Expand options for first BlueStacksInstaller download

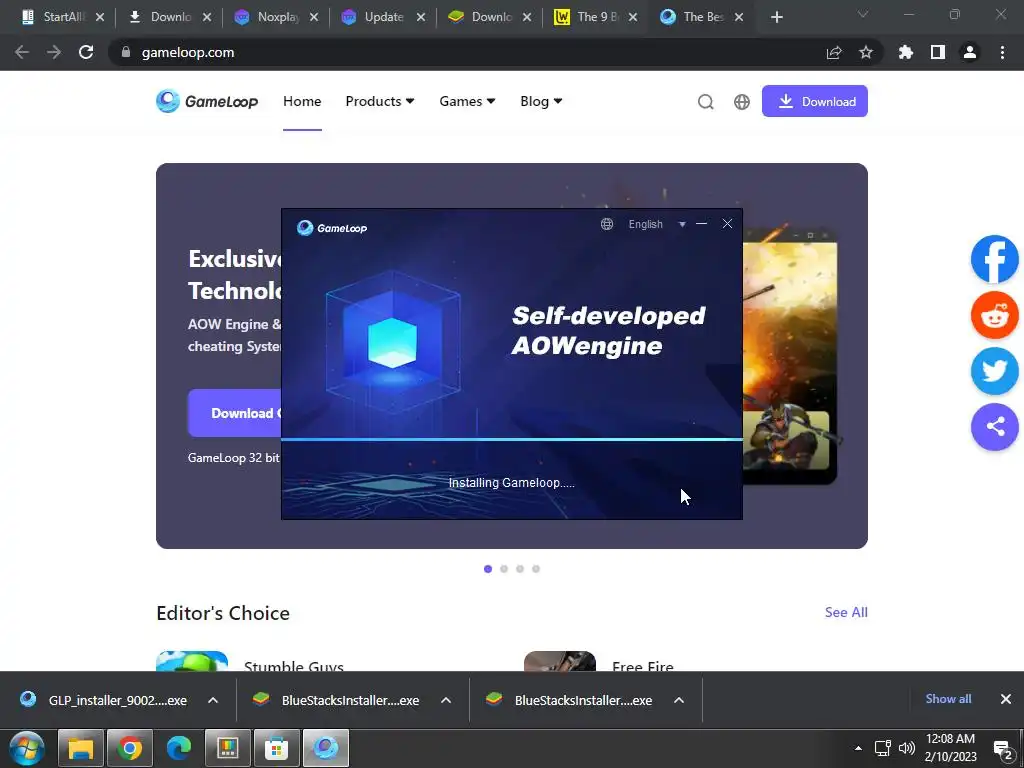[446, 700]
